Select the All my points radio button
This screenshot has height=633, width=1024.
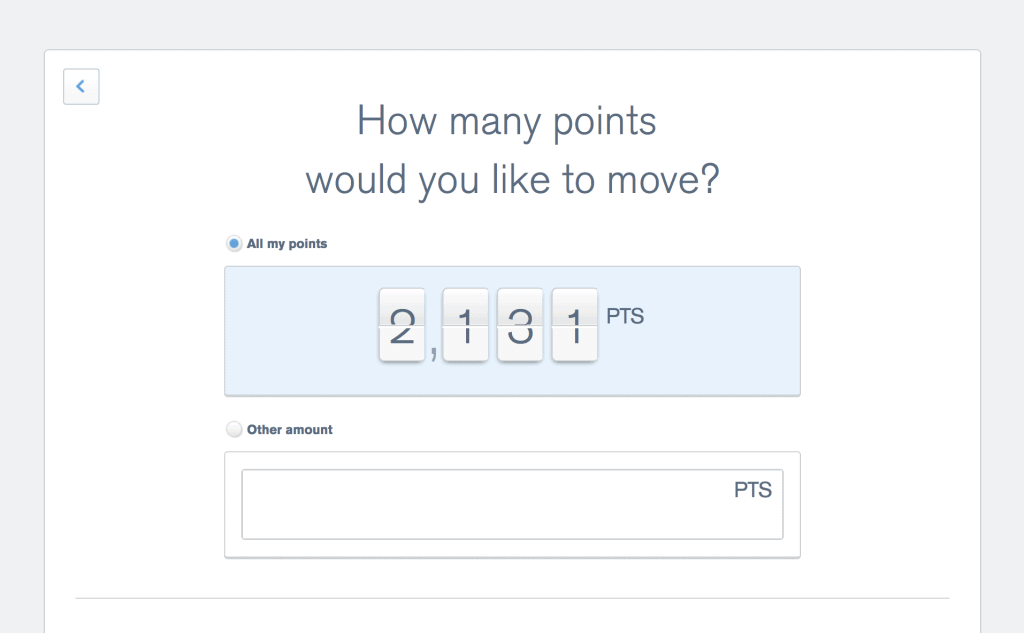click(234, 243)
